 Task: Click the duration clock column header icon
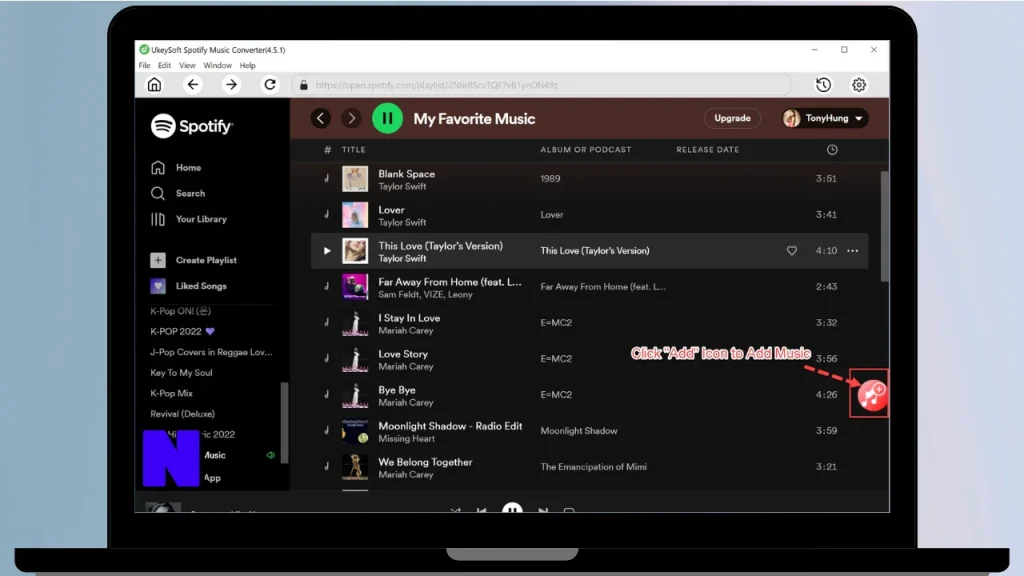coord(832,150)
